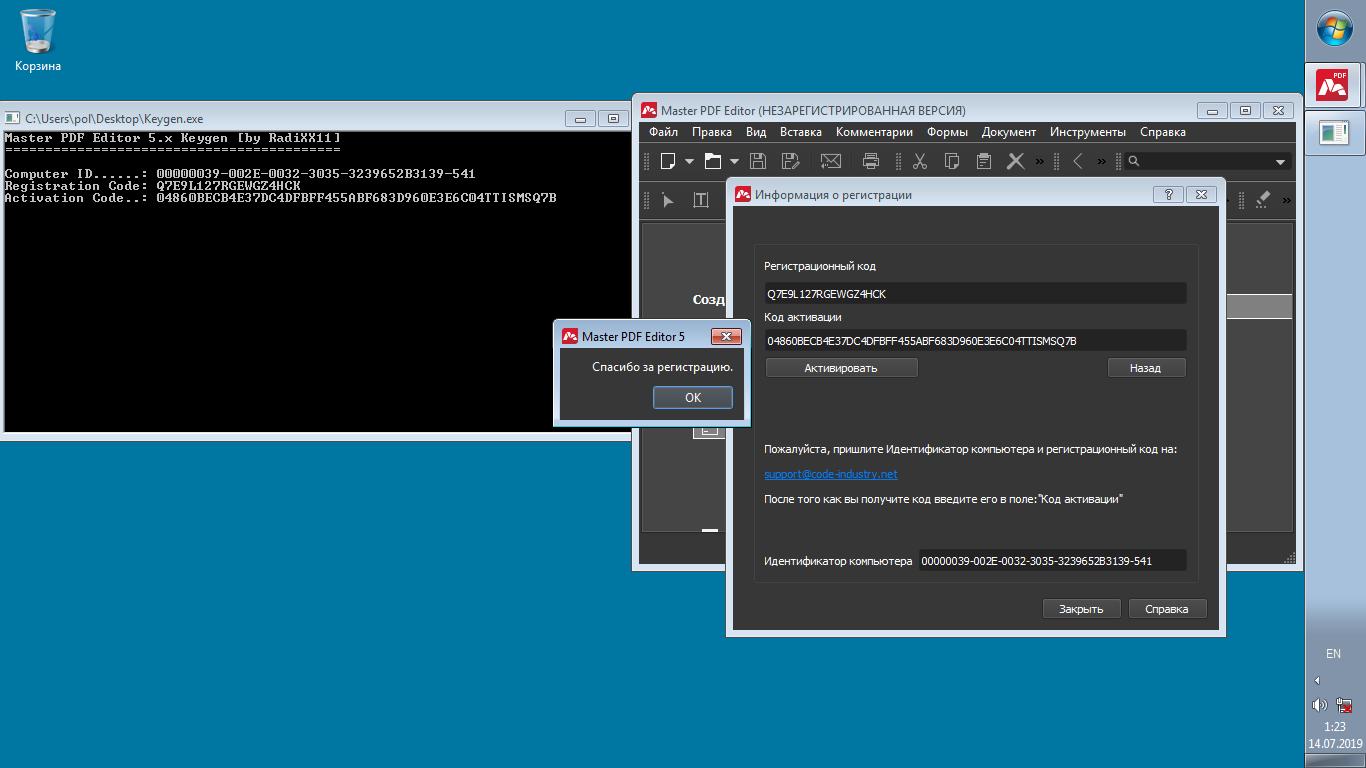This screenshot has width=1366, height=768.
Task: Click the Registration Code line in the Keygen console
Action: [152, 186]
